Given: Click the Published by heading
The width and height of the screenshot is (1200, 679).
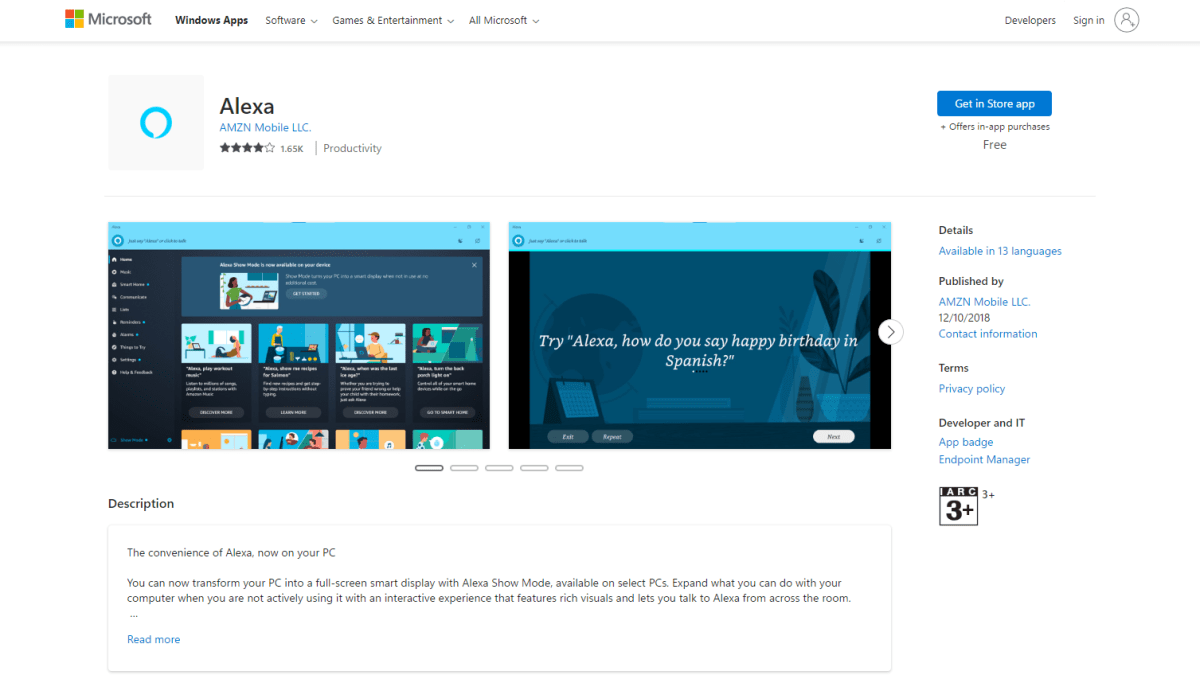Looking at the screenshot, I should 971,281.
